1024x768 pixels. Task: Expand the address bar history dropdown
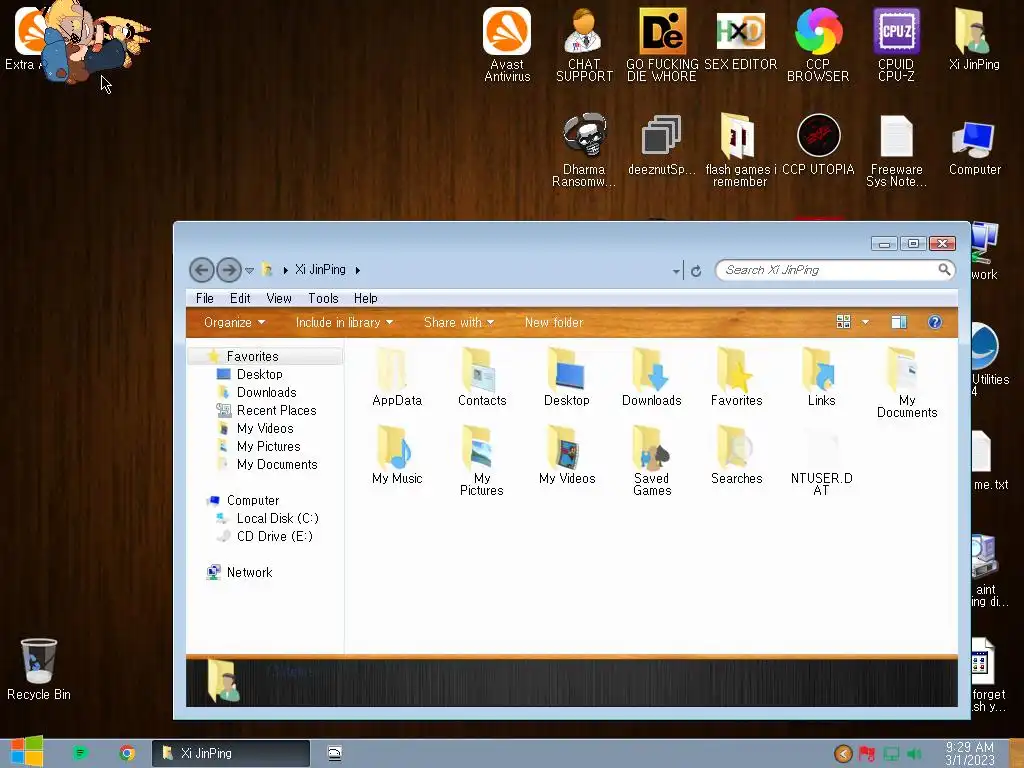coord(676,270)
